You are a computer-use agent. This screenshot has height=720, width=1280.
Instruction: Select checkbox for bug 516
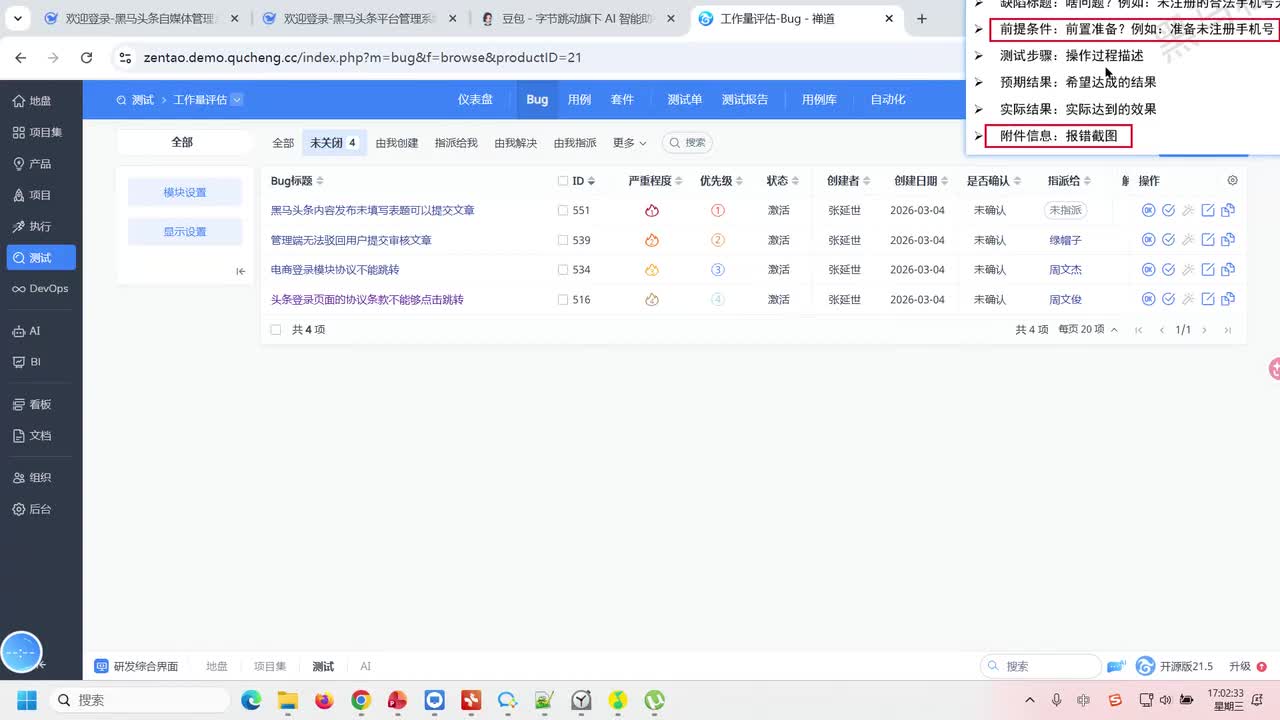point(563,299)
